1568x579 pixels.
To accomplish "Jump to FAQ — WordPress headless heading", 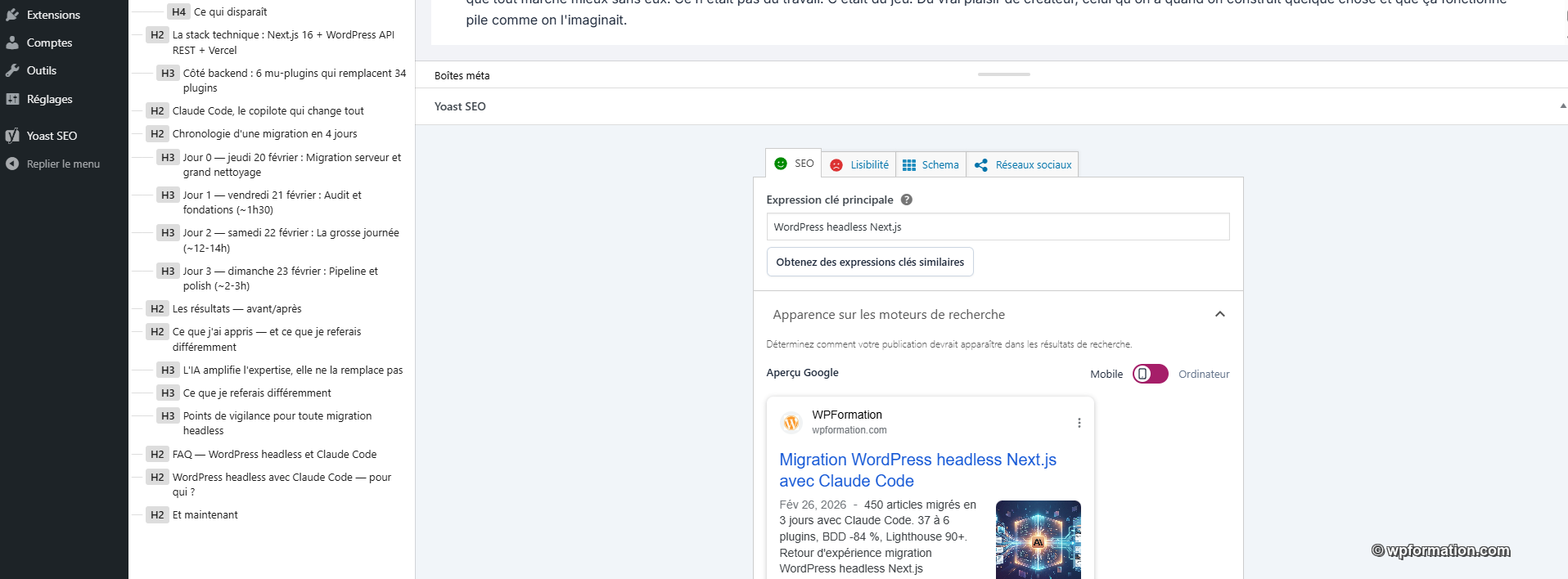I will point(274,454).
